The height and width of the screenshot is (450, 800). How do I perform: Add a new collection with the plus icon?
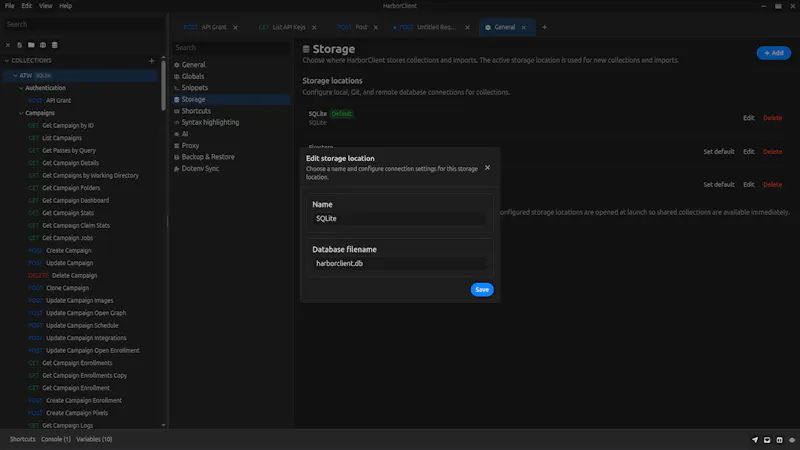pos(152,61)
